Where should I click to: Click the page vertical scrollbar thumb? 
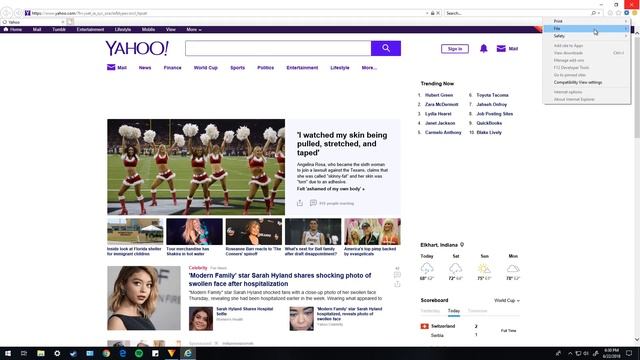637,88
